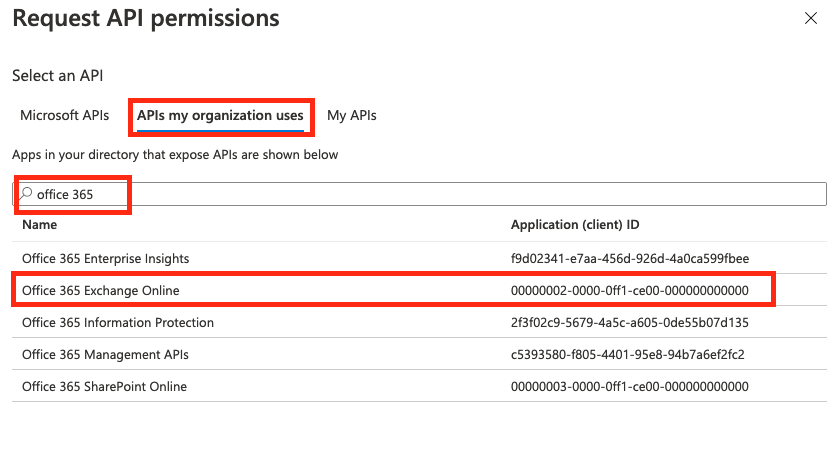
Task: Pick Office 365 SharePoint Online
Action: 104,386
